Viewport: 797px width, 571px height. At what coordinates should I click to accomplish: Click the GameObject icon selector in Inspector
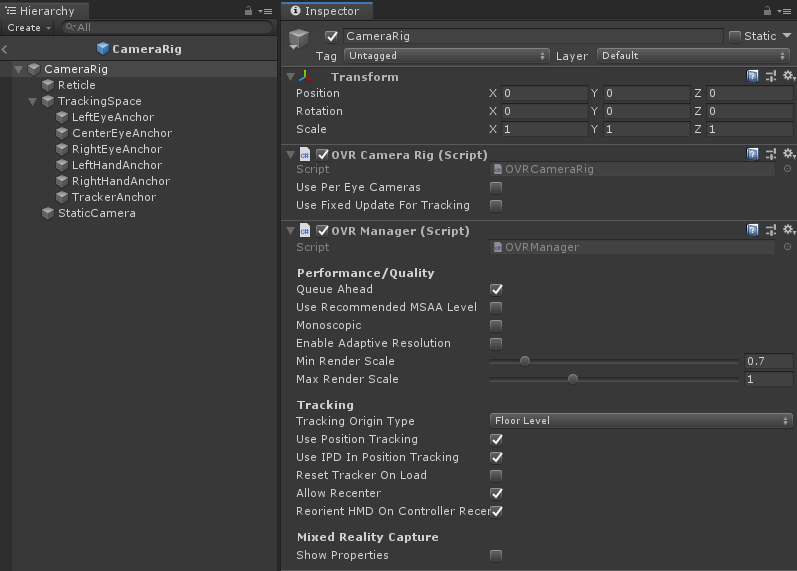(x=299, y=40)
